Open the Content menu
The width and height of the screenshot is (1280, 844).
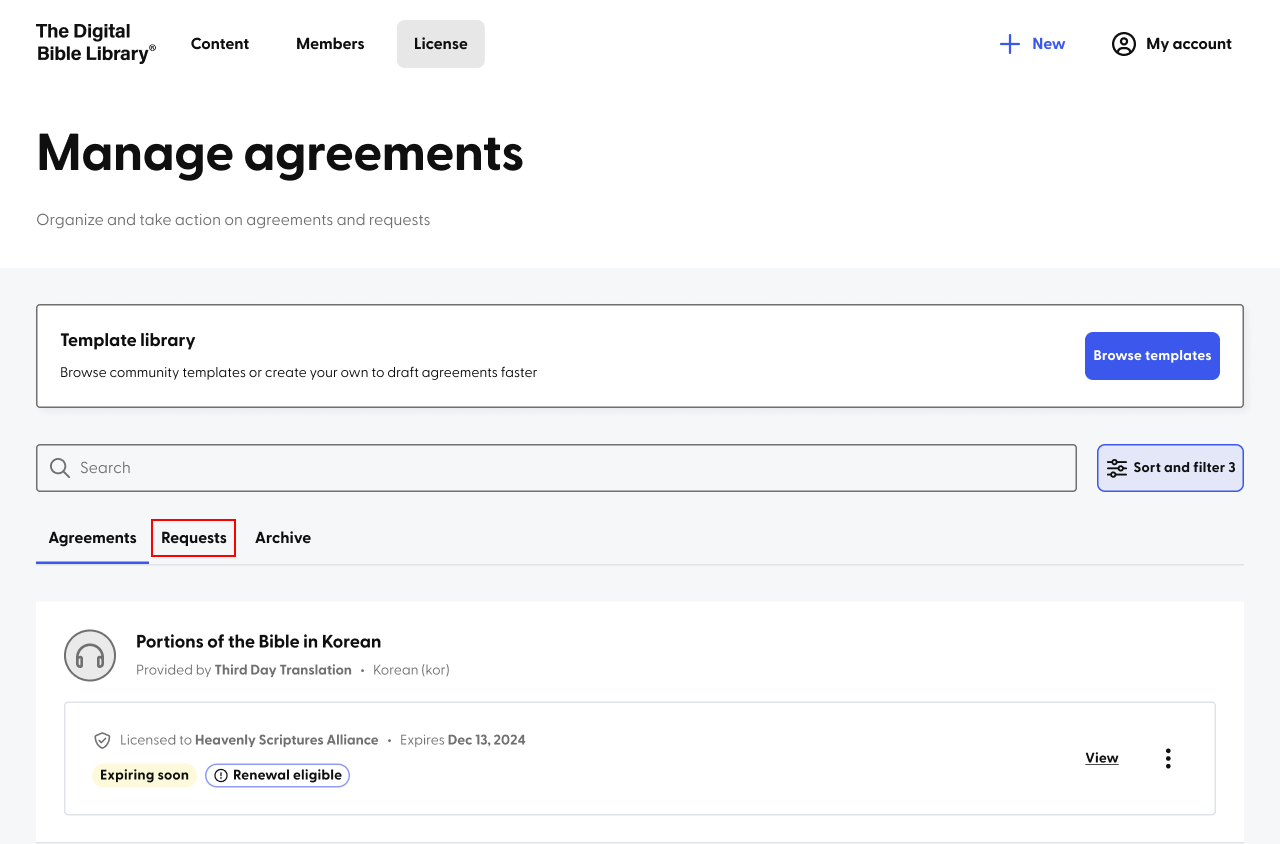pyautogui.click(x=220, y=44)
